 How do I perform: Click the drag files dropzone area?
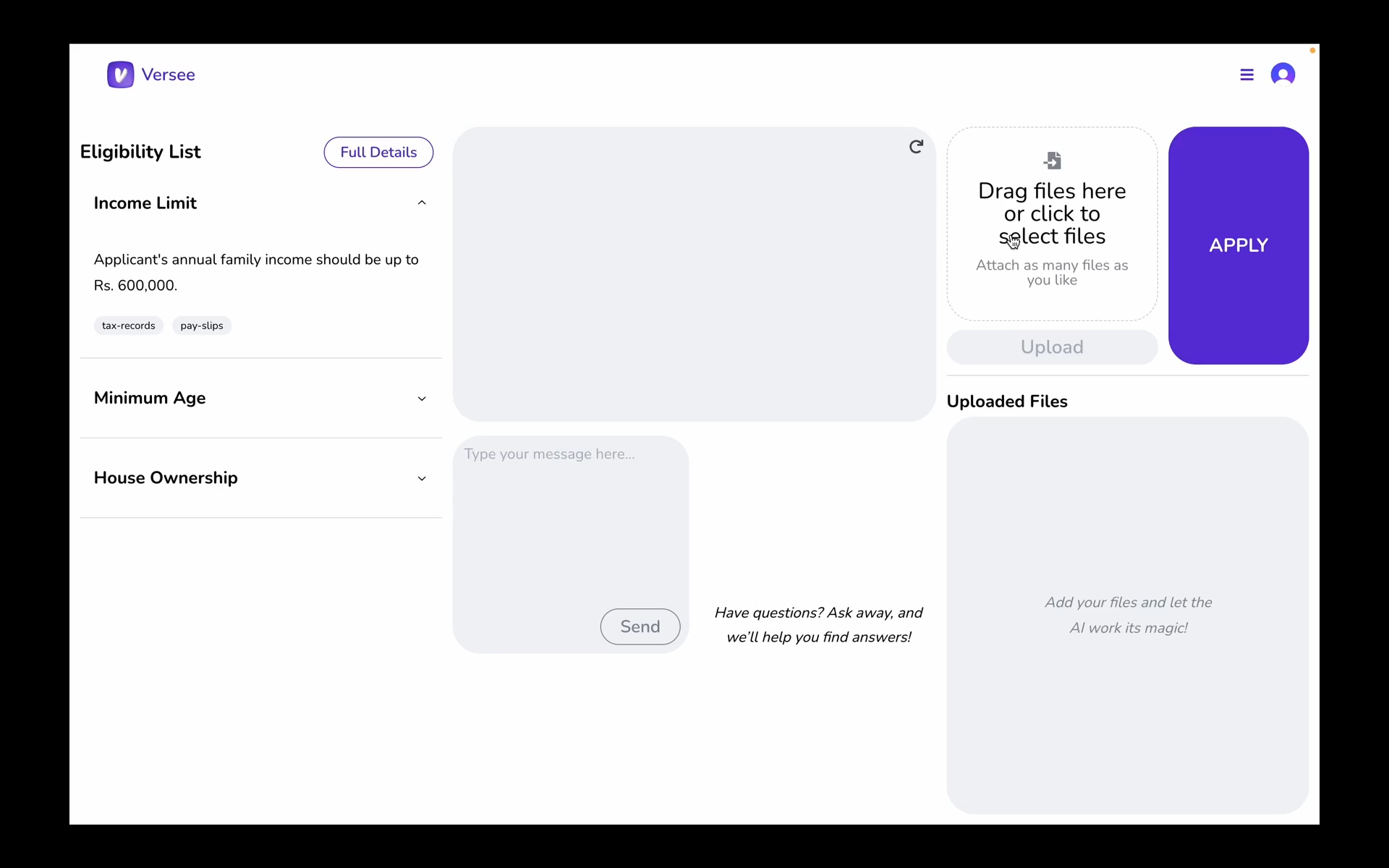[x=1052, y=224]
